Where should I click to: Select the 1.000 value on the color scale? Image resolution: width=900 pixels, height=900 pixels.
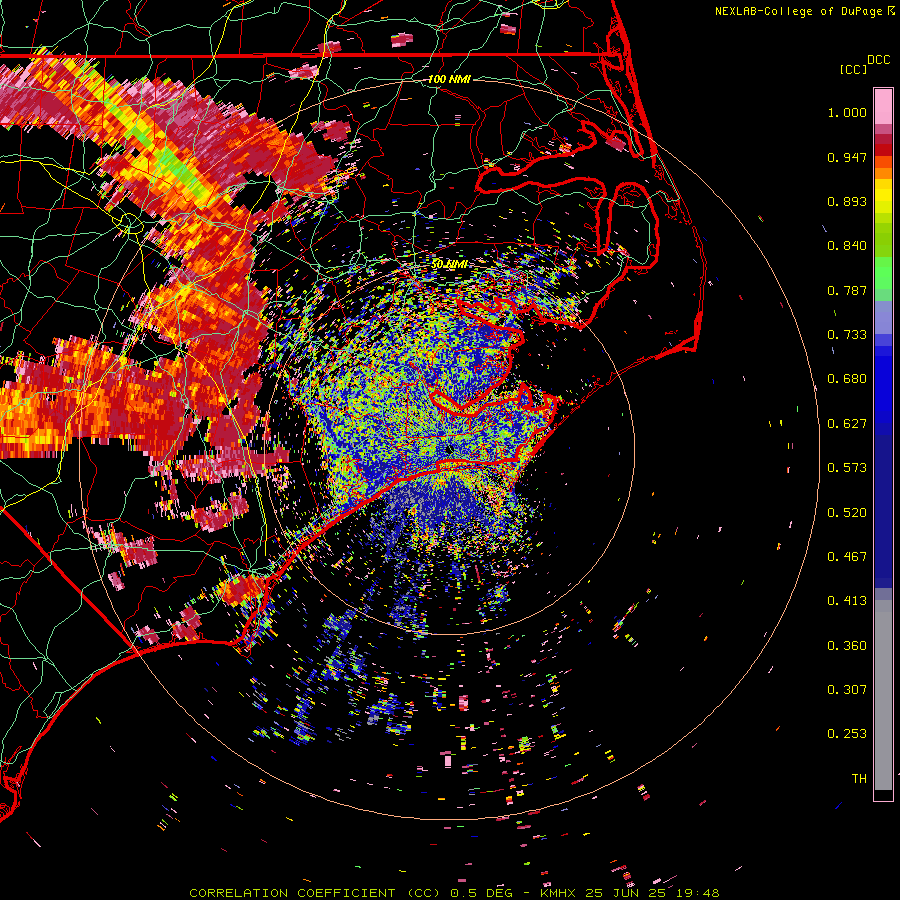click(847, 112)
